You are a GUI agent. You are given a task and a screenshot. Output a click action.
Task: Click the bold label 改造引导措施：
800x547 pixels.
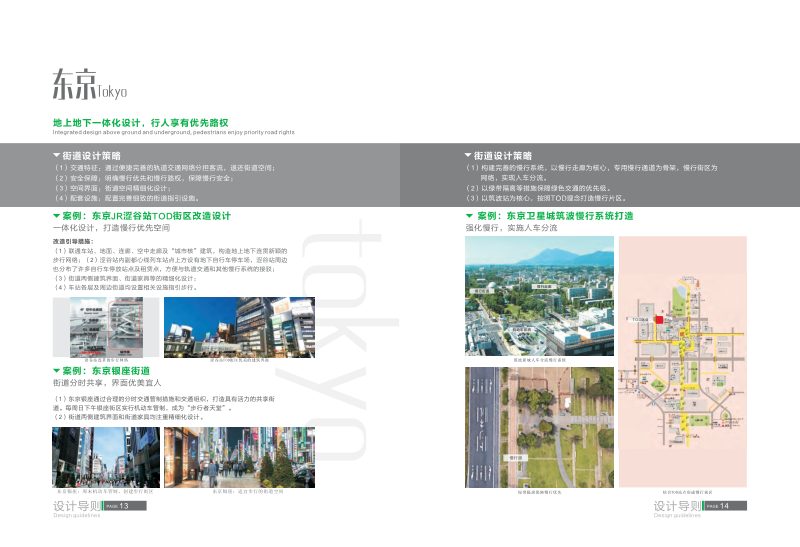(x=73, y=241)
